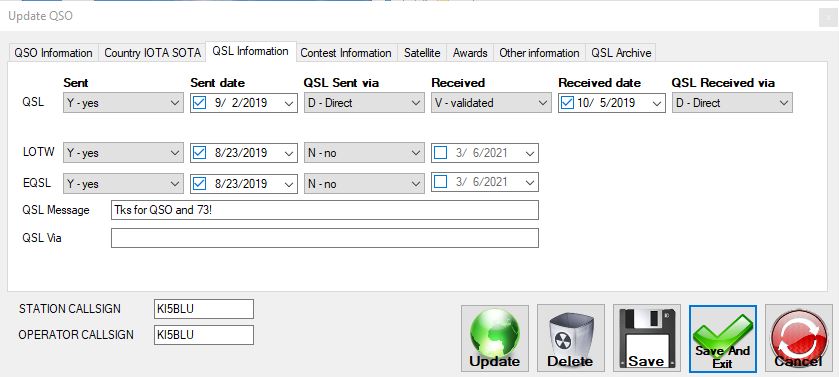Open the Awards tab
The height and width of the screenshot is (377, 839).
click(x=470, y=53)
